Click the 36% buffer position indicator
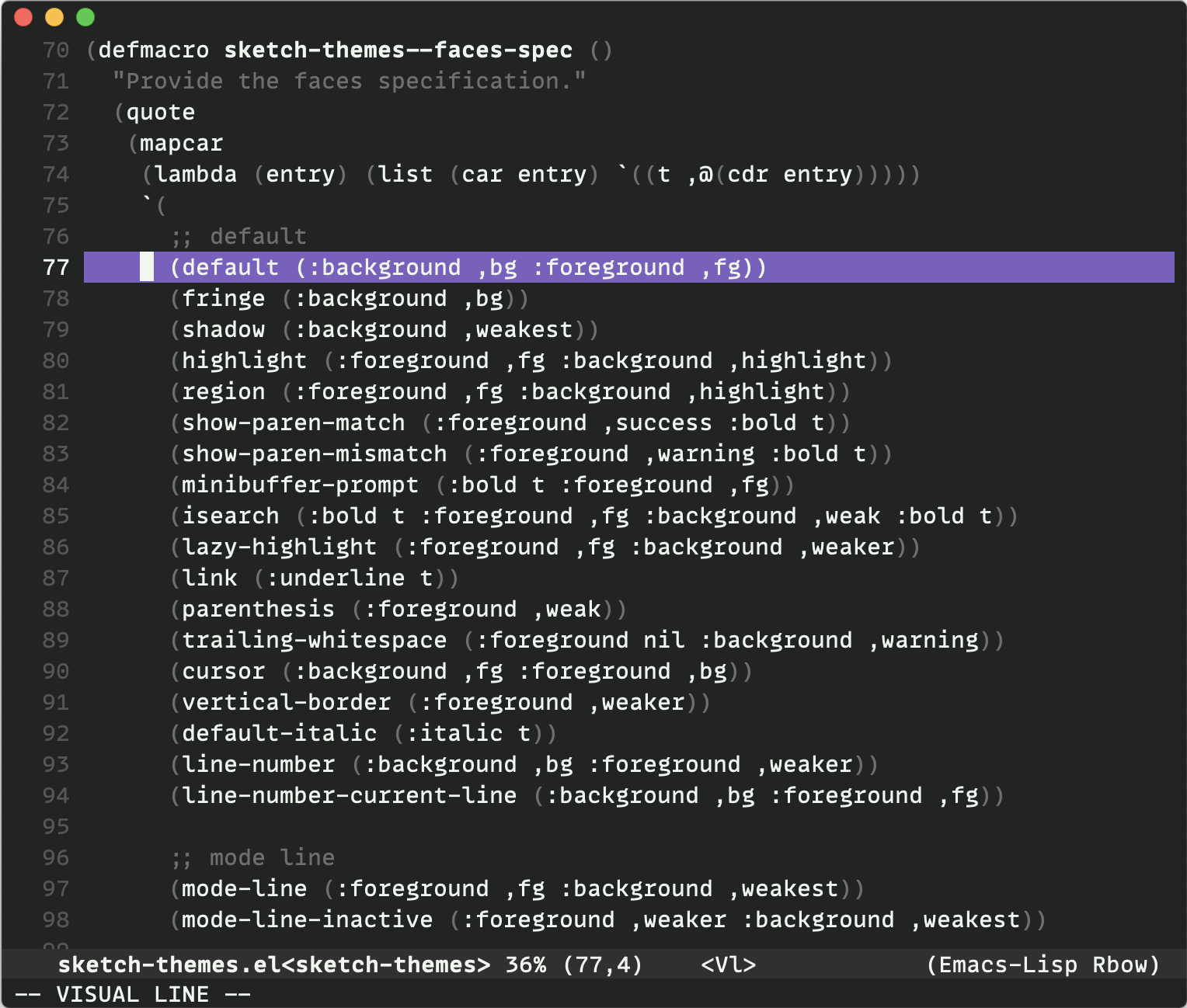 [x=526, y=965]
